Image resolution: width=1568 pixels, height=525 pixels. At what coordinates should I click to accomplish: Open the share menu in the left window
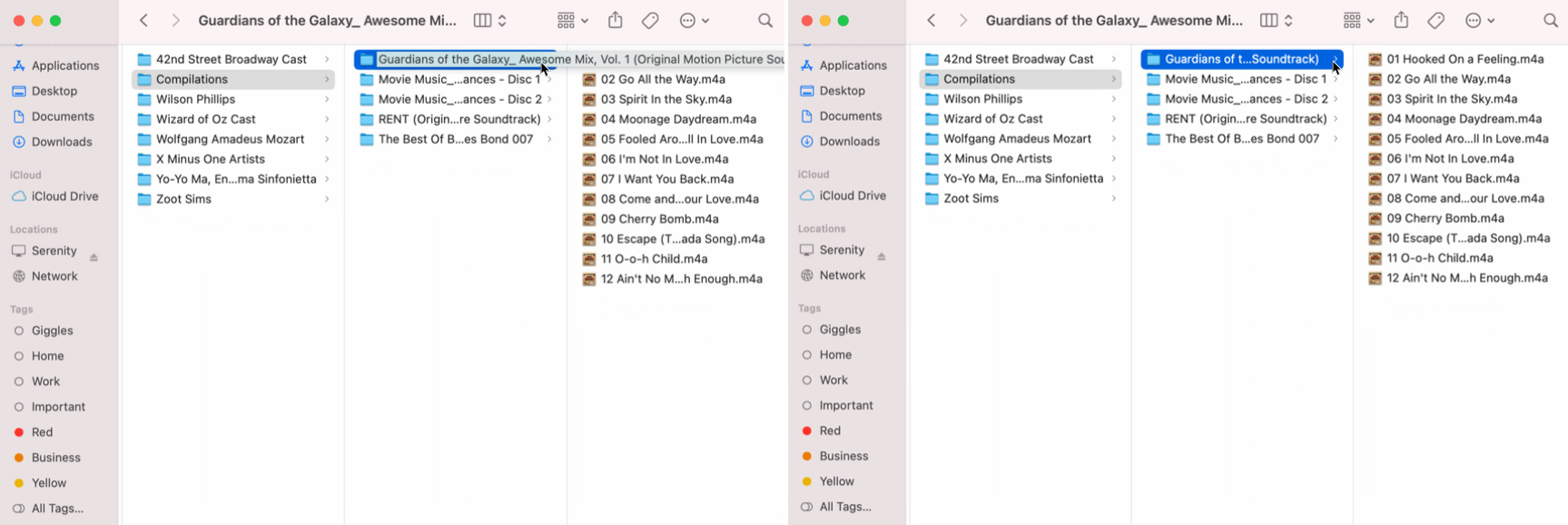[616, 20]
